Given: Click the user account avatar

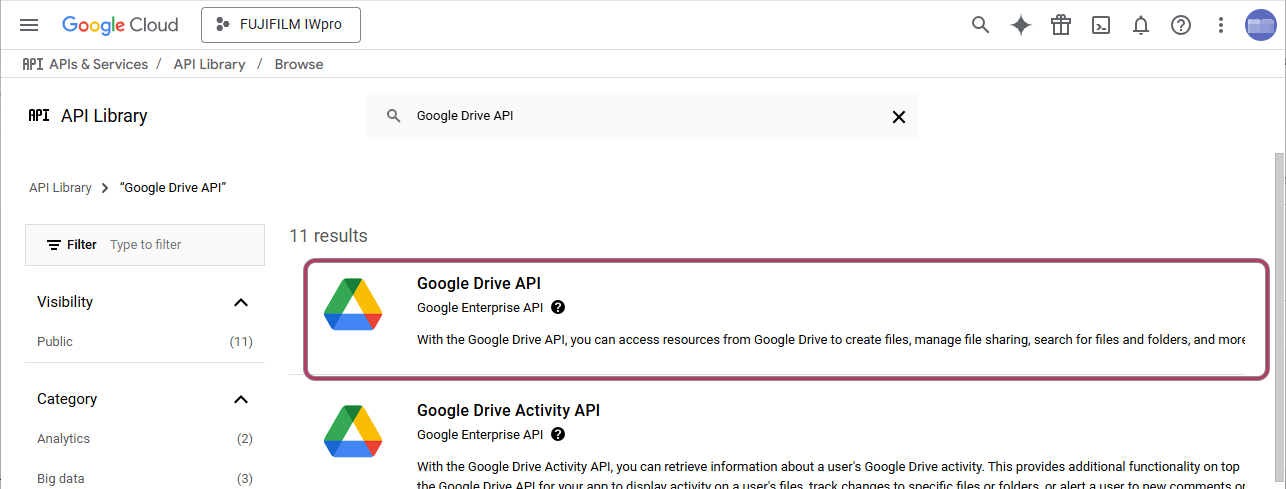Looking at the screenshot, I should click(x=1260, y=25).
